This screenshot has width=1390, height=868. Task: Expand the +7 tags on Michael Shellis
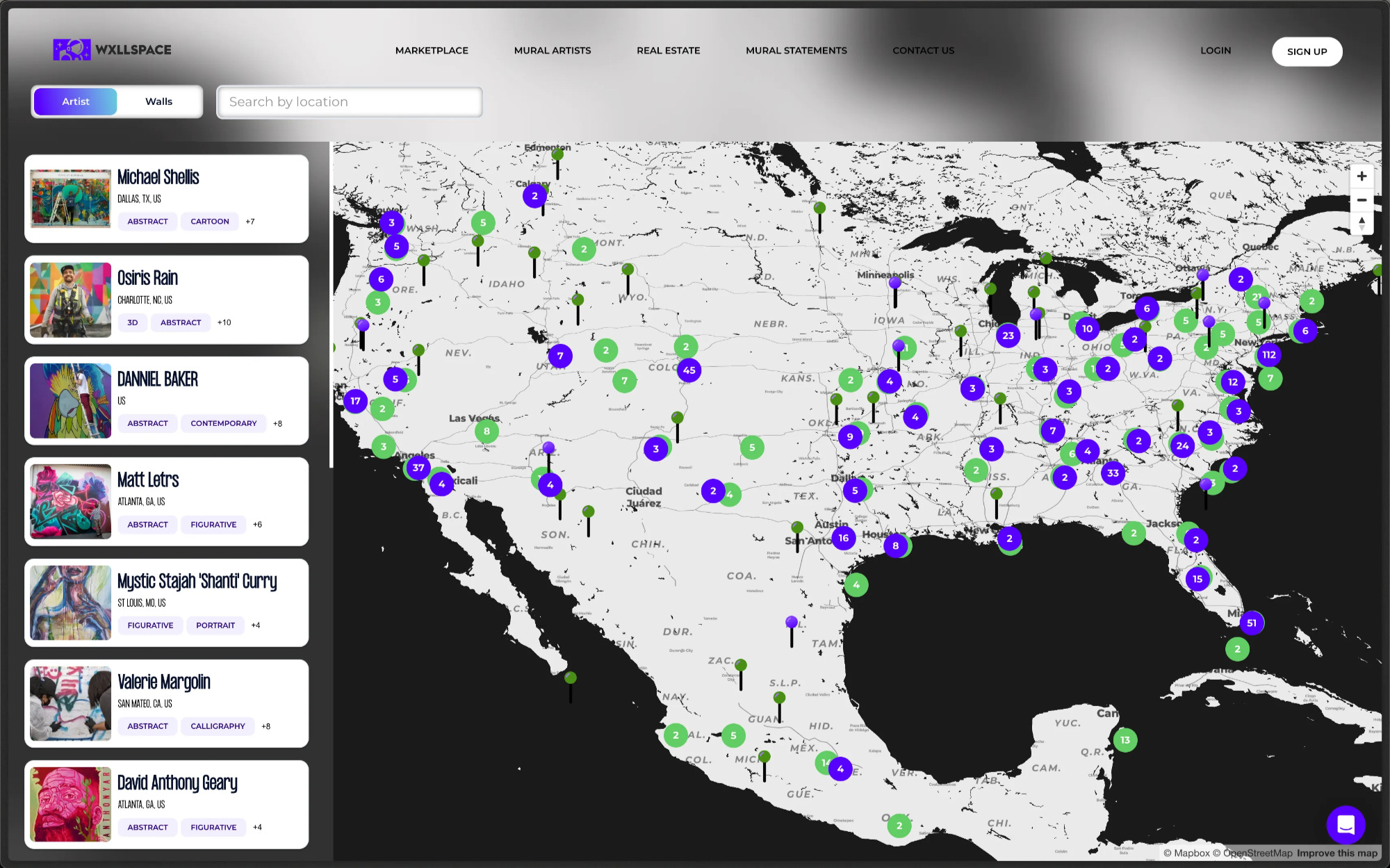tap(250, 222)
